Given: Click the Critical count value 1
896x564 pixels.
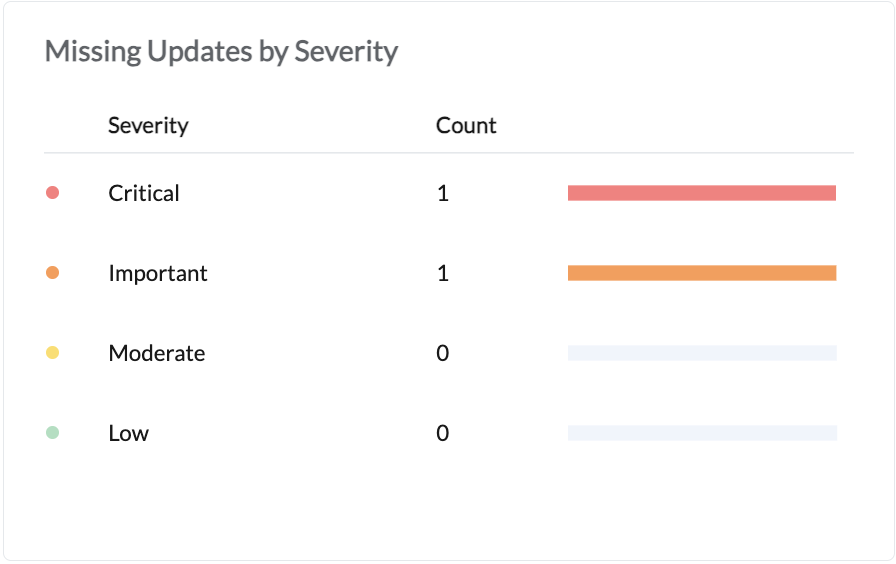Looking at the screenshot, I should coord(443,193).
